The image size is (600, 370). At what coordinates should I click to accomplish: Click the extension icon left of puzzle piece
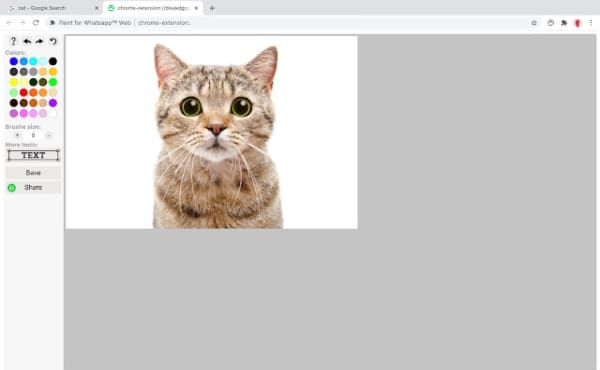551,23
